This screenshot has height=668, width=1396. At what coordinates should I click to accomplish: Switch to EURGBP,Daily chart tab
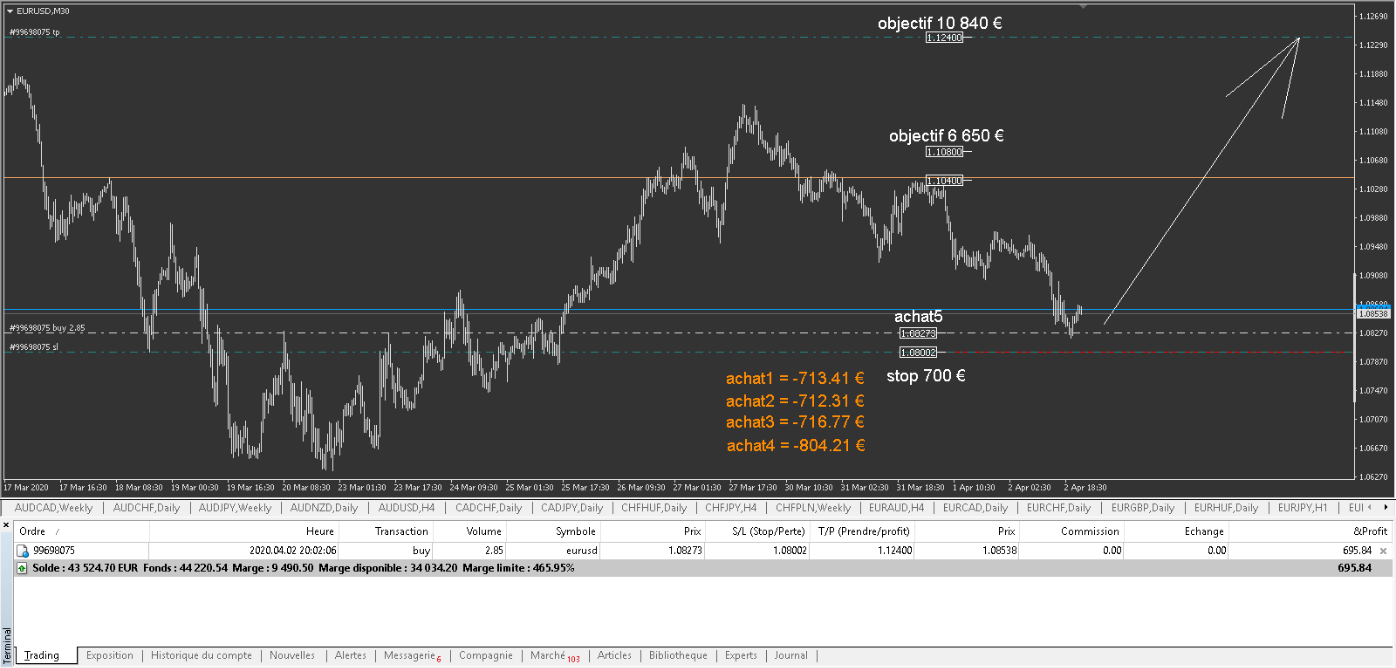[1144, 508]
